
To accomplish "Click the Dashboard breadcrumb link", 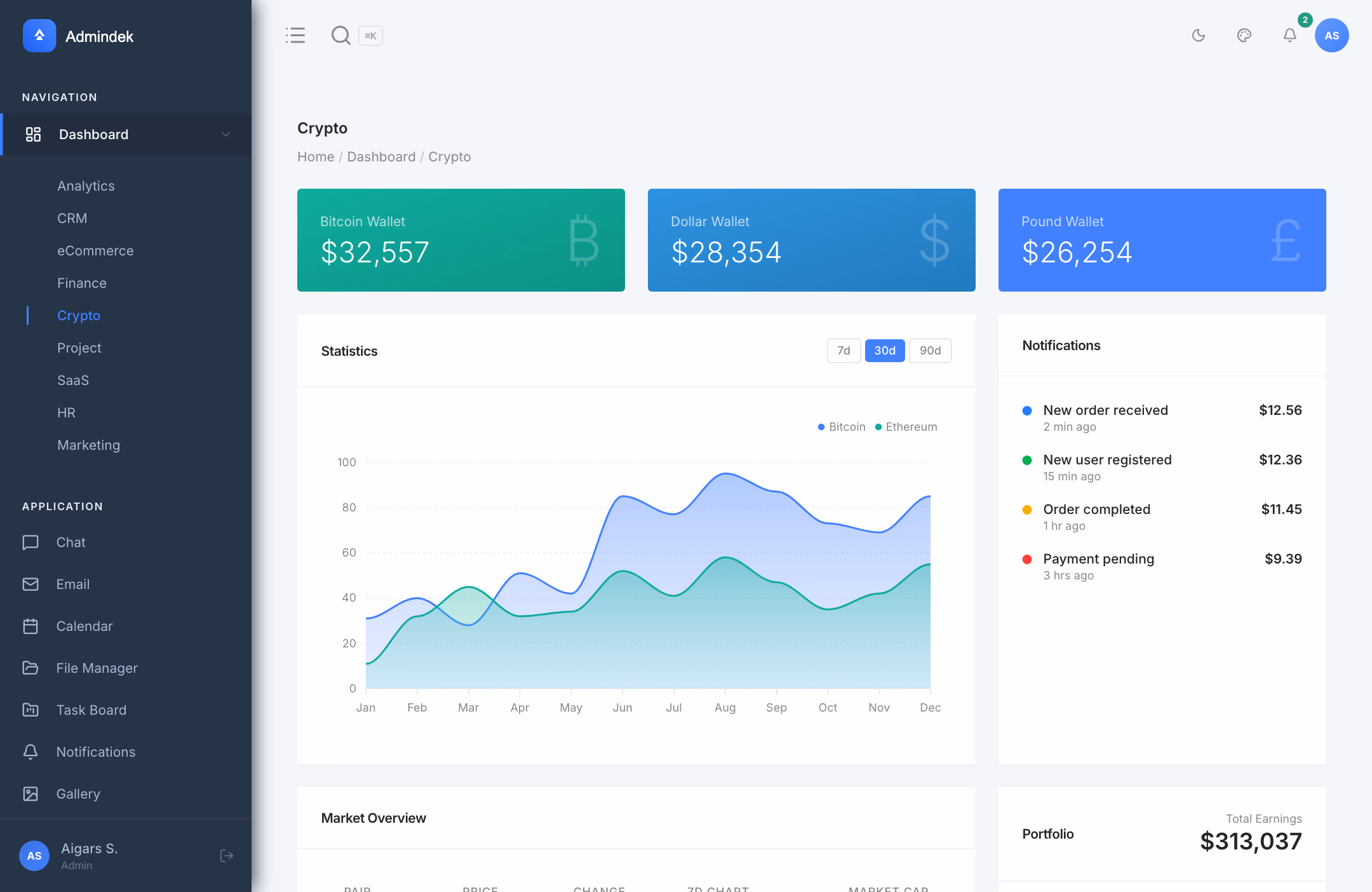I will point(381,156).
